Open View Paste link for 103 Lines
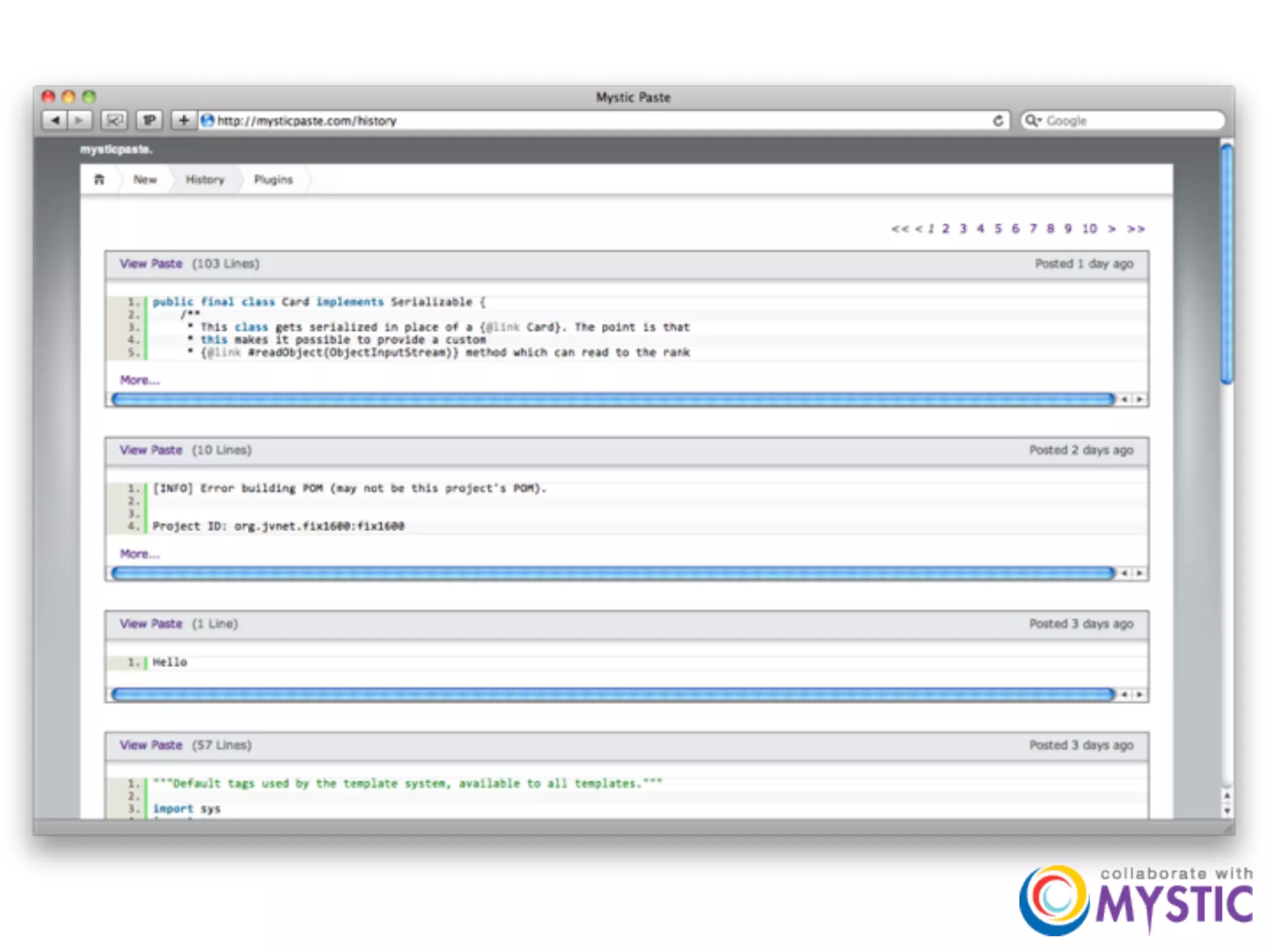 coord(151,264)
